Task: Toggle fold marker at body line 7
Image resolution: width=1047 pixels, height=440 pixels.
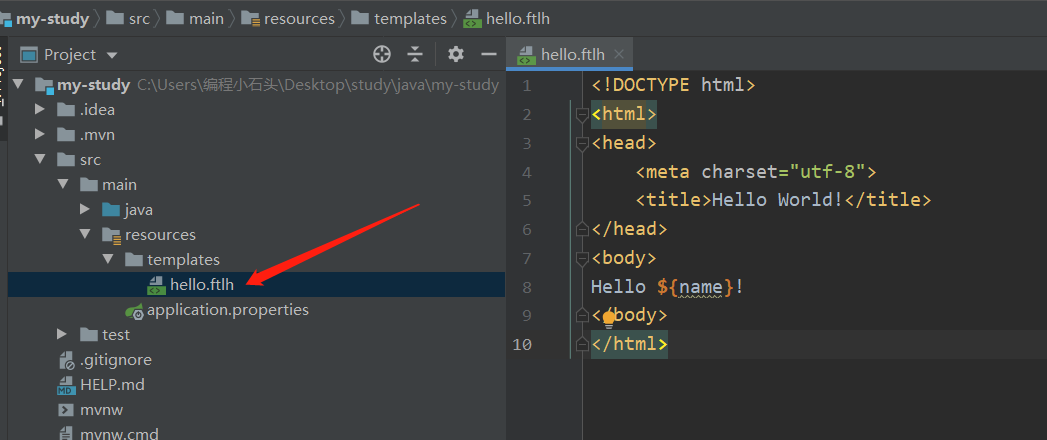Action: 582,258
